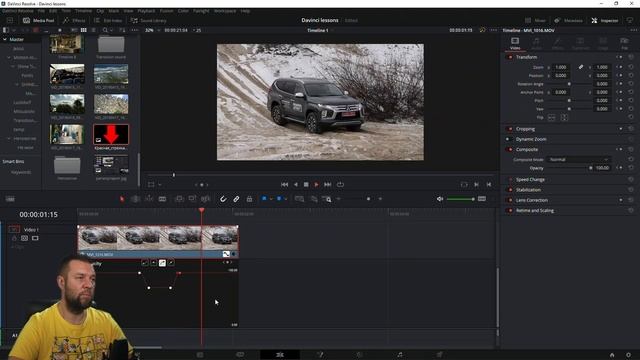Jump to last frame in viewer
Image resolution: width=640 pixels, height=360 pixels.
(327, 184)
